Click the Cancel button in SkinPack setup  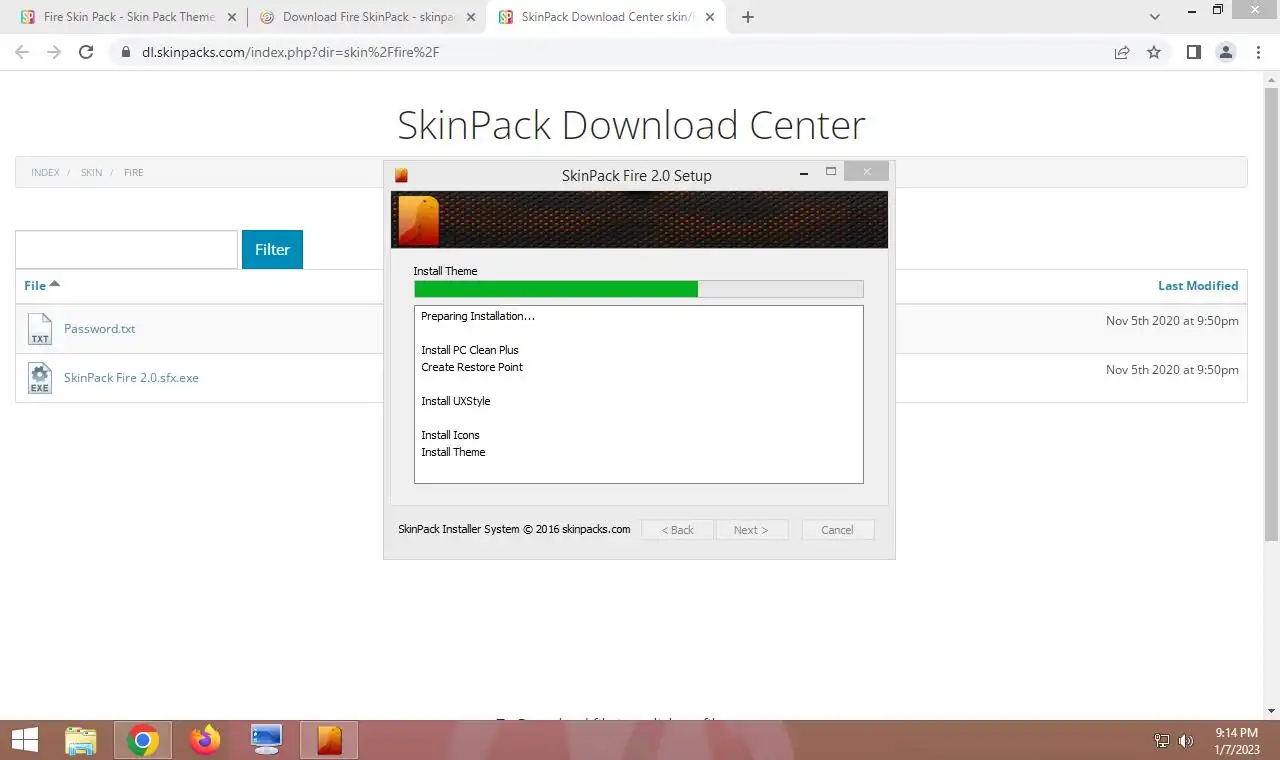tap(838, 530)
